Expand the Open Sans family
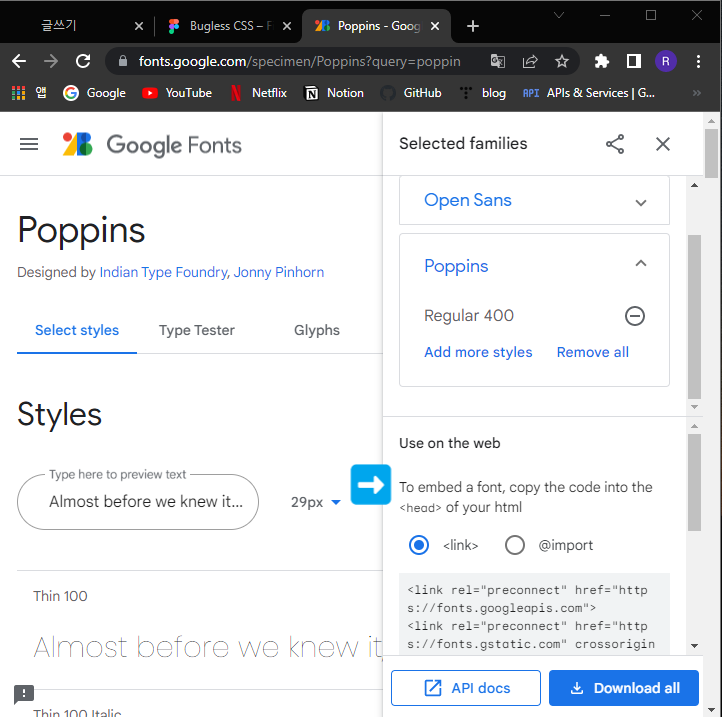 click(640, 203)
